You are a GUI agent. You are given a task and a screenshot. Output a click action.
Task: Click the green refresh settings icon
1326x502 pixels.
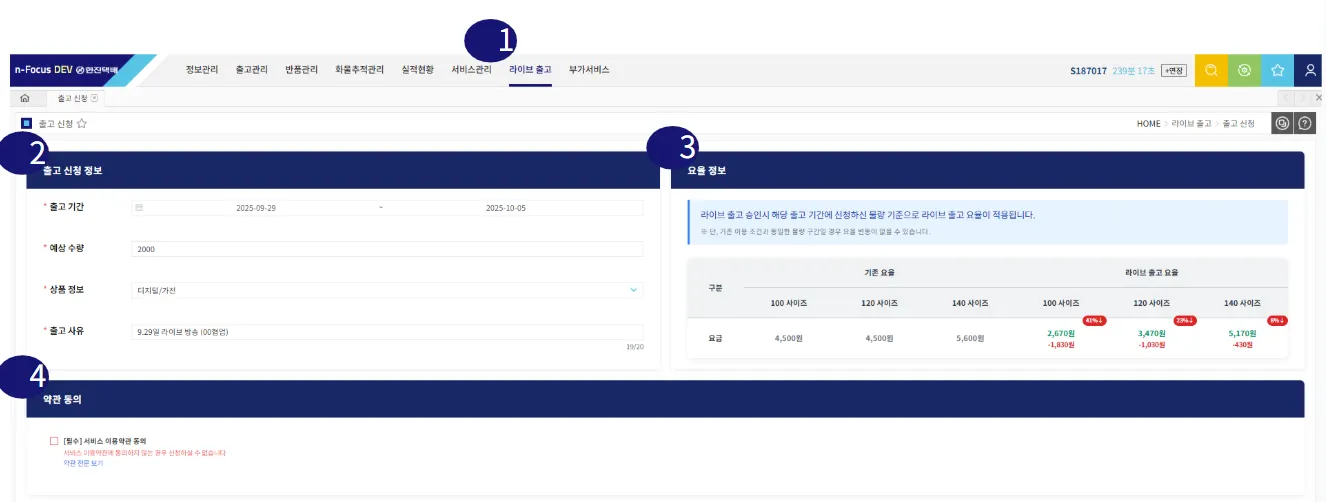pos(1244,70)
